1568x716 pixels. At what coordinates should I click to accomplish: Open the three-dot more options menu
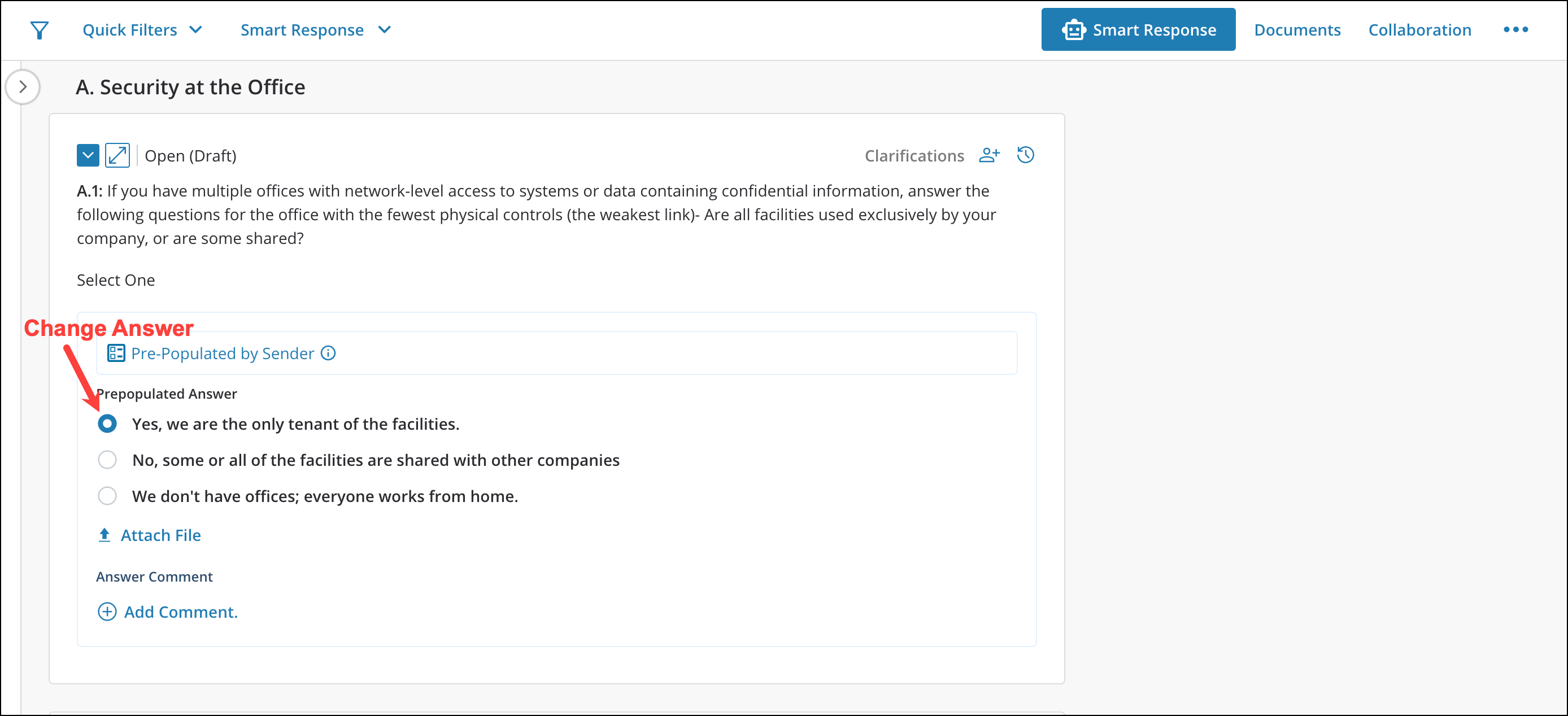(1515, 30)
